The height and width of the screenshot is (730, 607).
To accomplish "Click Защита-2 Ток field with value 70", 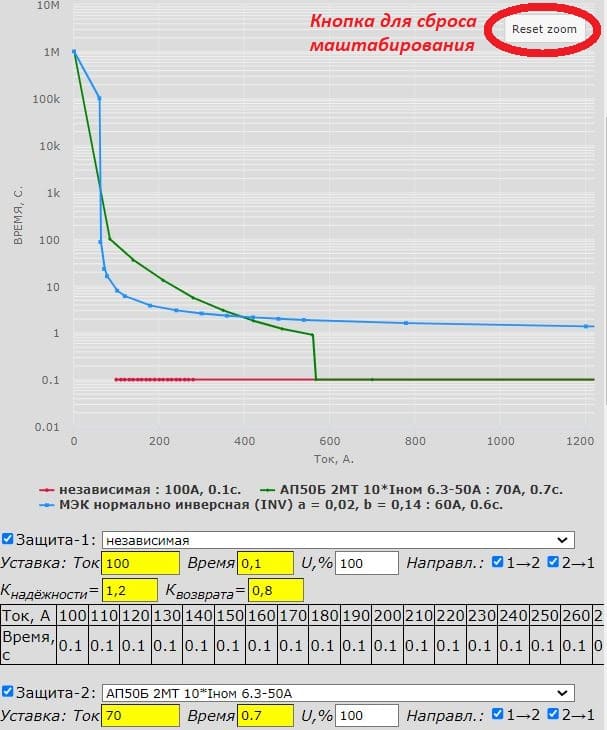I will click(140, 716).
